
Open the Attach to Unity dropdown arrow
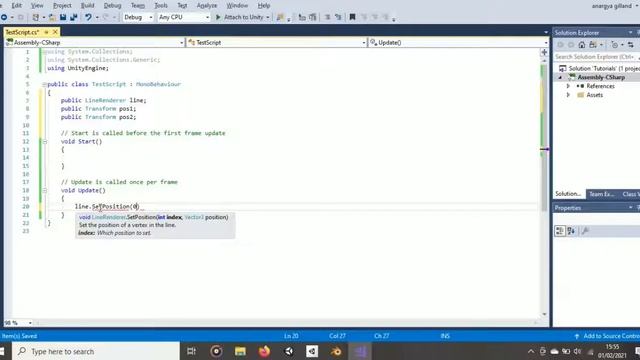click(x=268, y=17)
